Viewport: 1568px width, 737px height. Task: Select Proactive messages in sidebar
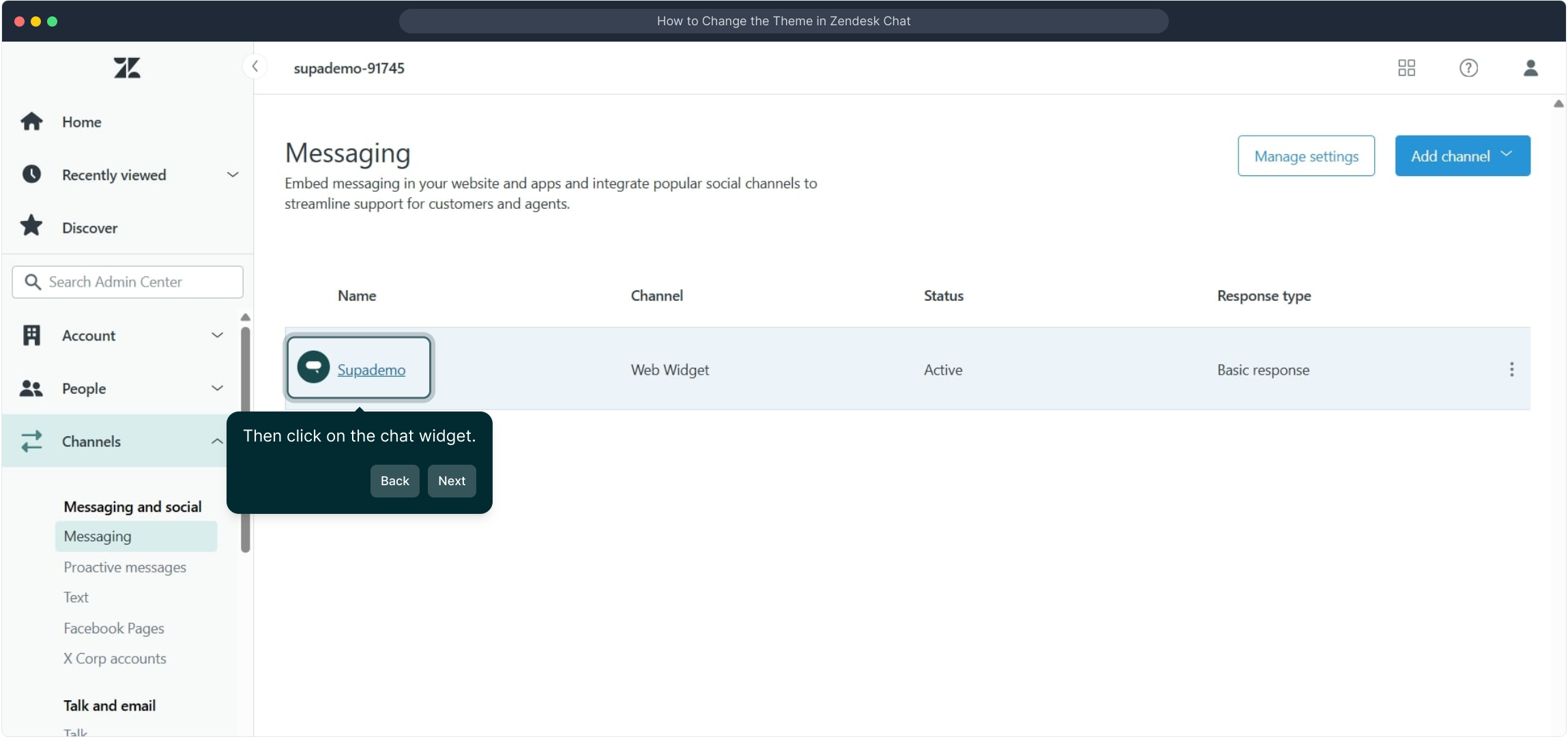(125, 567)
